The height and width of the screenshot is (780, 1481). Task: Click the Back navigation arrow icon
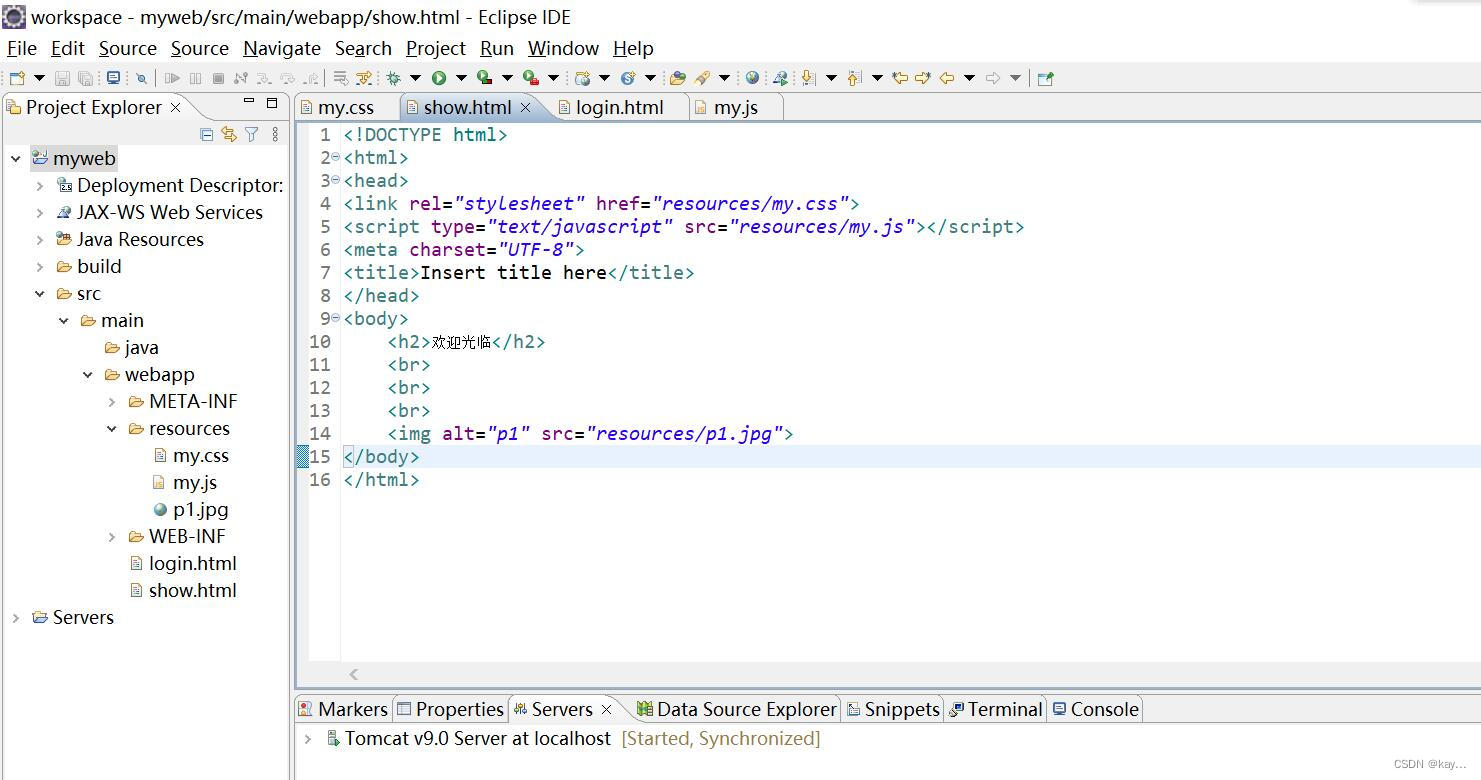pyautogui.click(x=946, y=78)
